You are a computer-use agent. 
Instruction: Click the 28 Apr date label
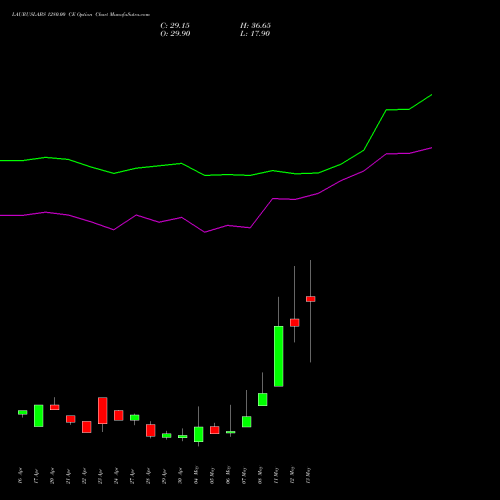pyautogui.click(x=148, y=476)
